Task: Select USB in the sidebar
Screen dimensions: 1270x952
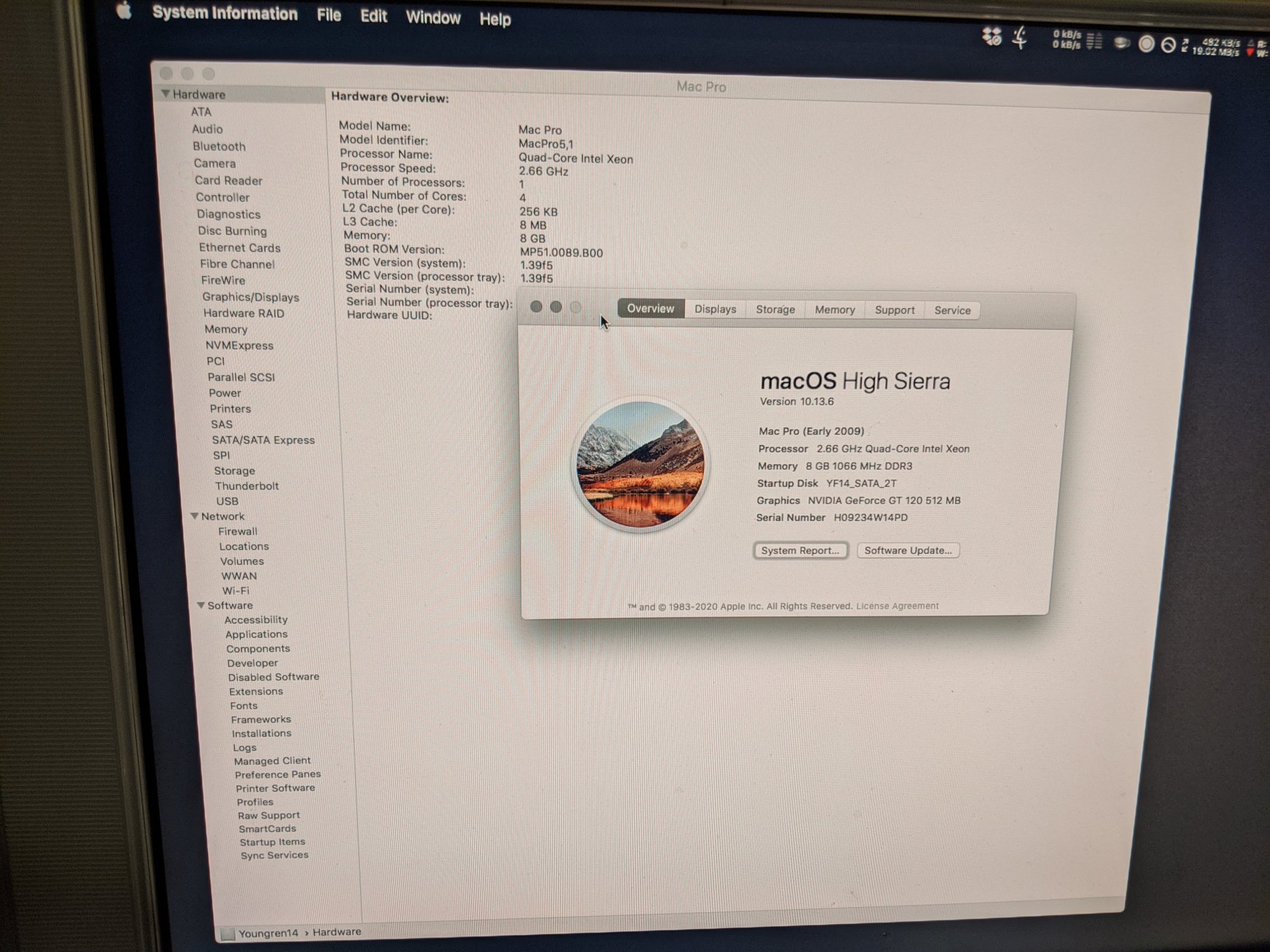Action: [227, 501]
